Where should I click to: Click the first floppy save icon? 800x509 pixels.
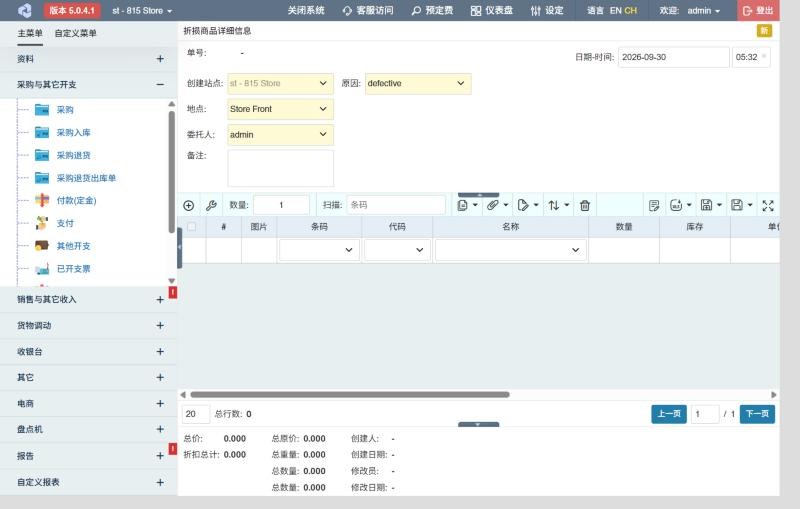(x=707, y=205)
